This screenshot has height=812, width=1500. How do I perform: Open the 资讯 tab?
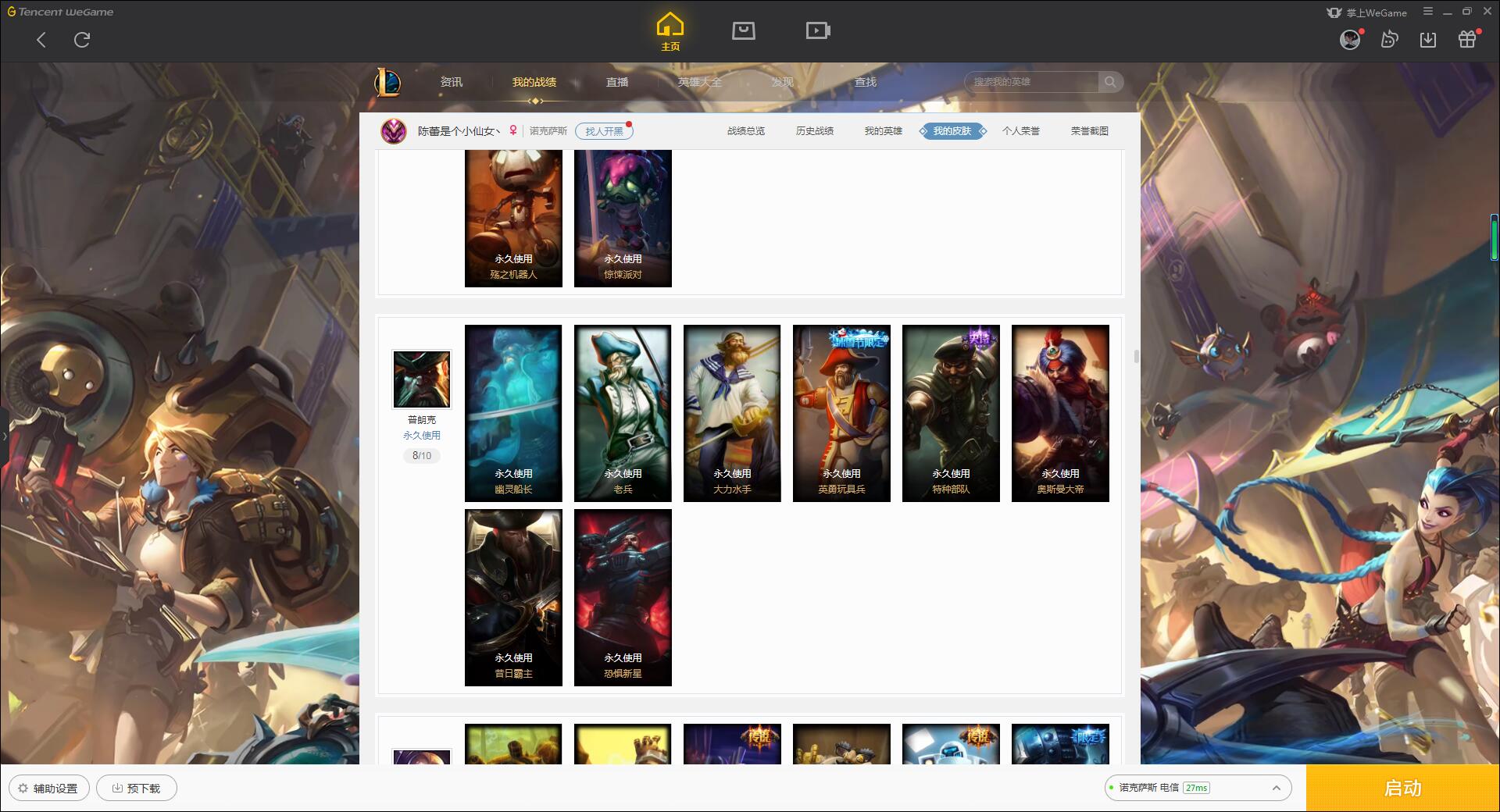pos(452,82)
